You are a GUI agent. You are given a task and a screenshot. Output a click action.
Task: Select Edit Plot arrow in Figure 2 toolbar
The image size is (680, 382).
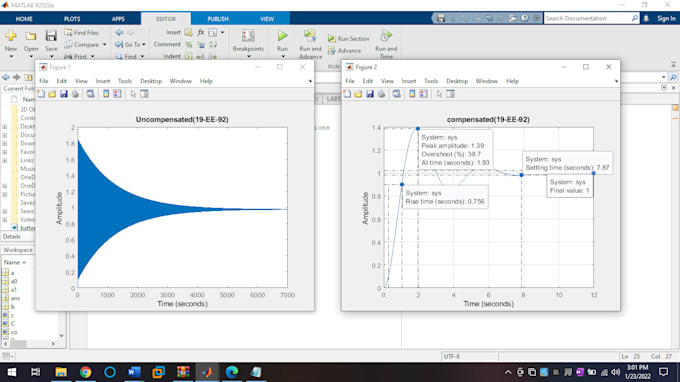[439, 94]
